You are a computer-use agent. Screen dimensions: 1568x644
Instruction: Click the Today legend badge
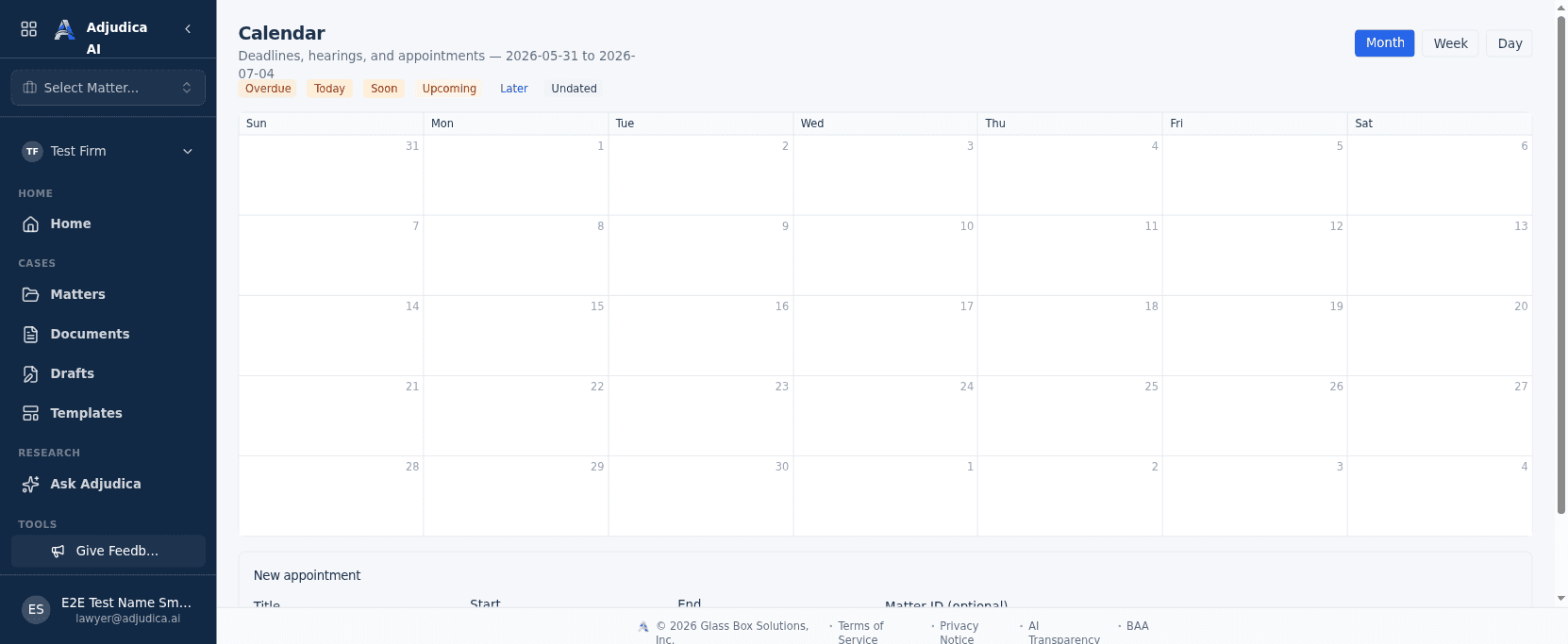(x=329, y=89)
